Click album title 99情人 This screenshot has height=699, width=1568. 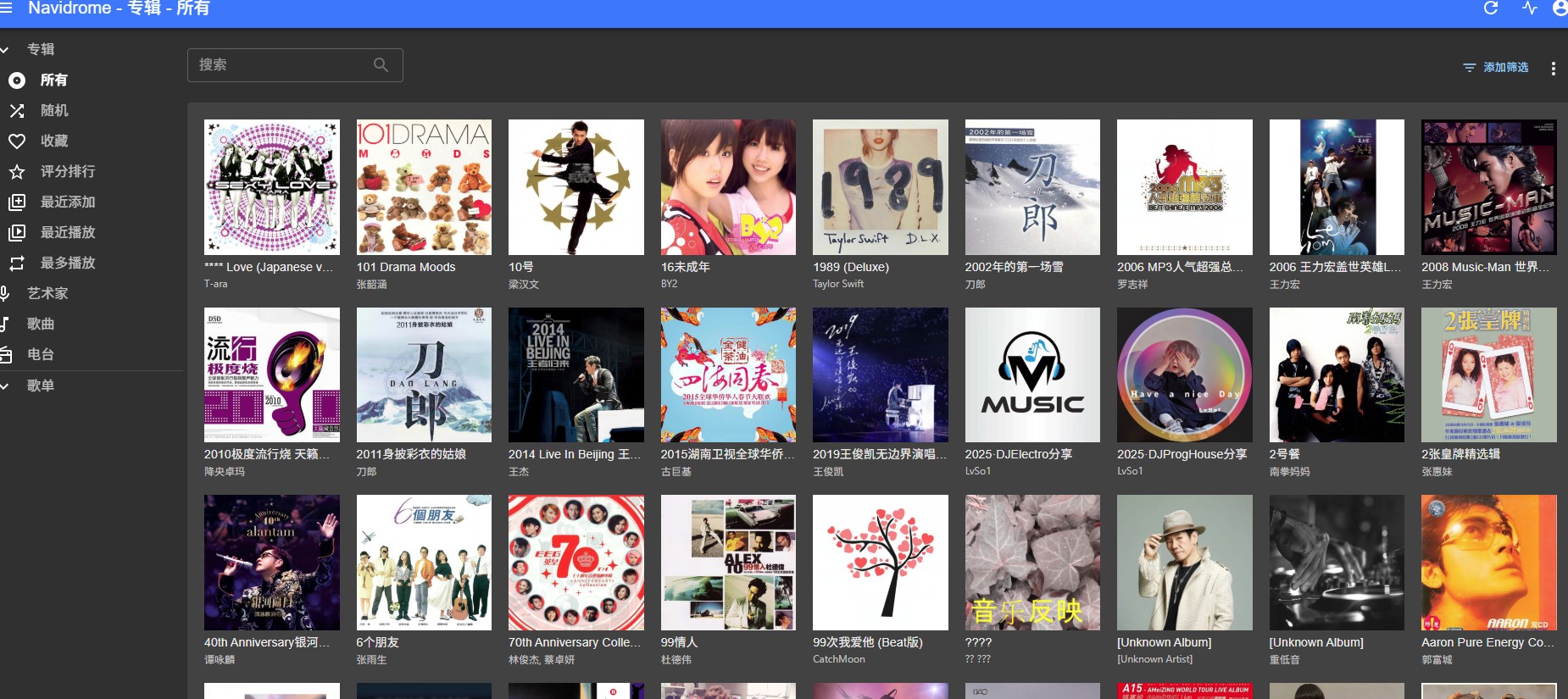(679, 642)
